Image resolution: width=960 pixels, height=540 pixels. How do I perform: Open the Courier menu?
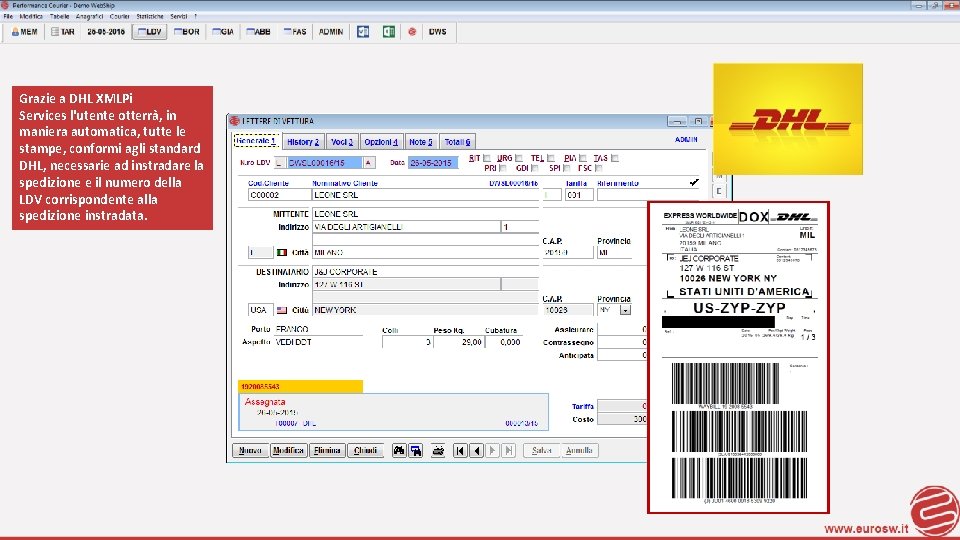pyautogui.click(x=119, y=17)
